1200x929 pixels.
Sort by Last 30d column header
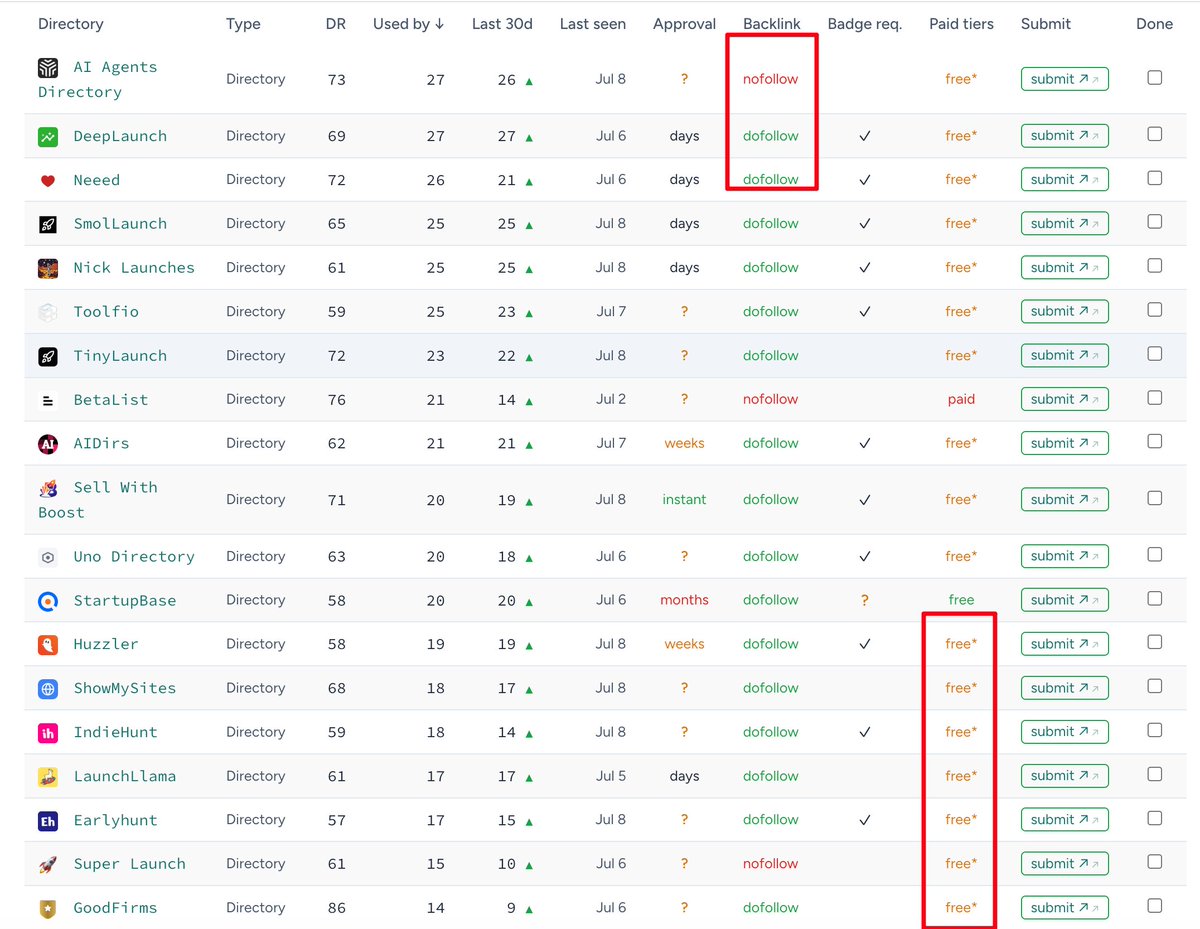[502, 24]
